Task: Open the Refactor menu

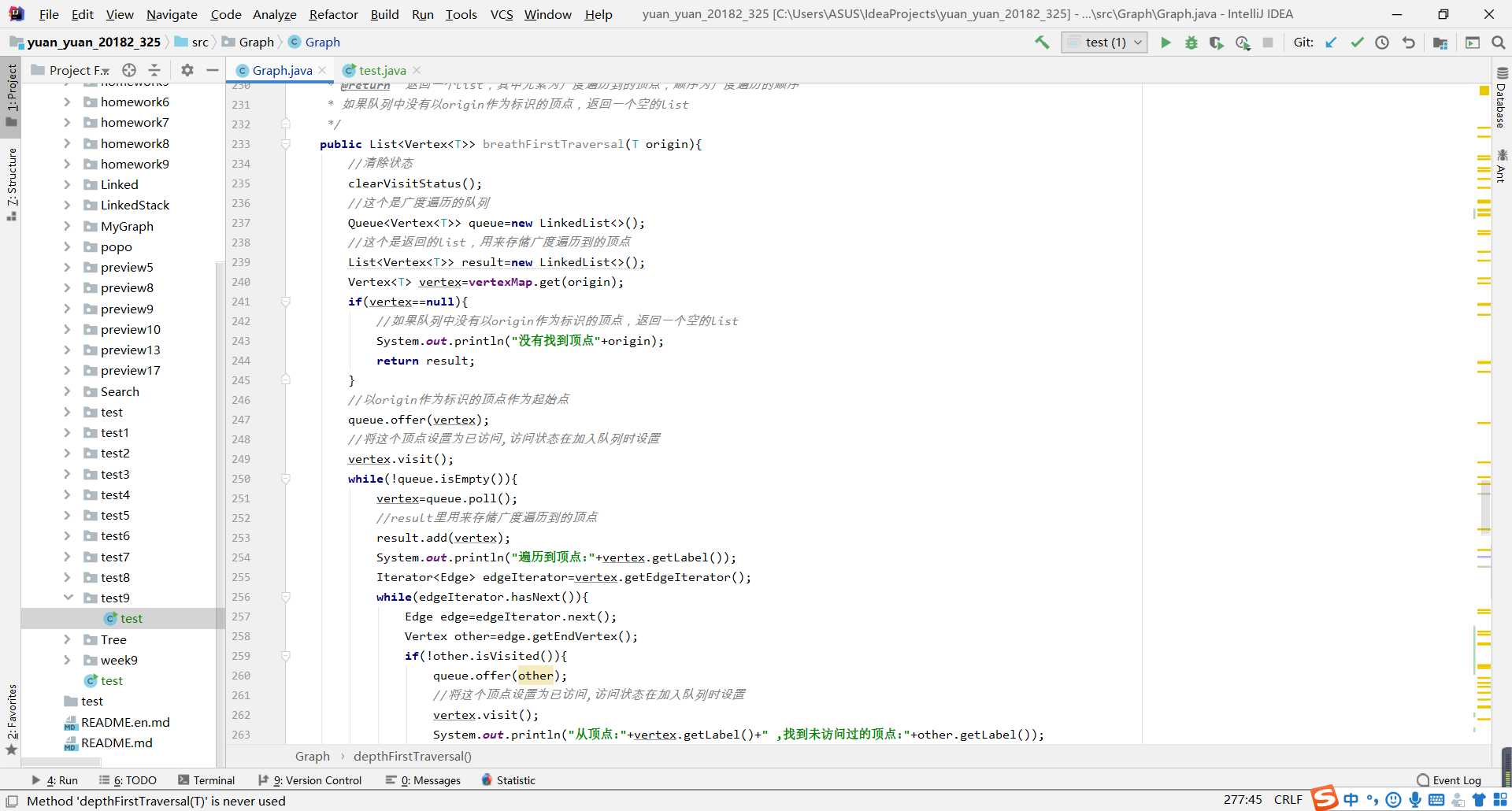Action: [x=333, y=14]
